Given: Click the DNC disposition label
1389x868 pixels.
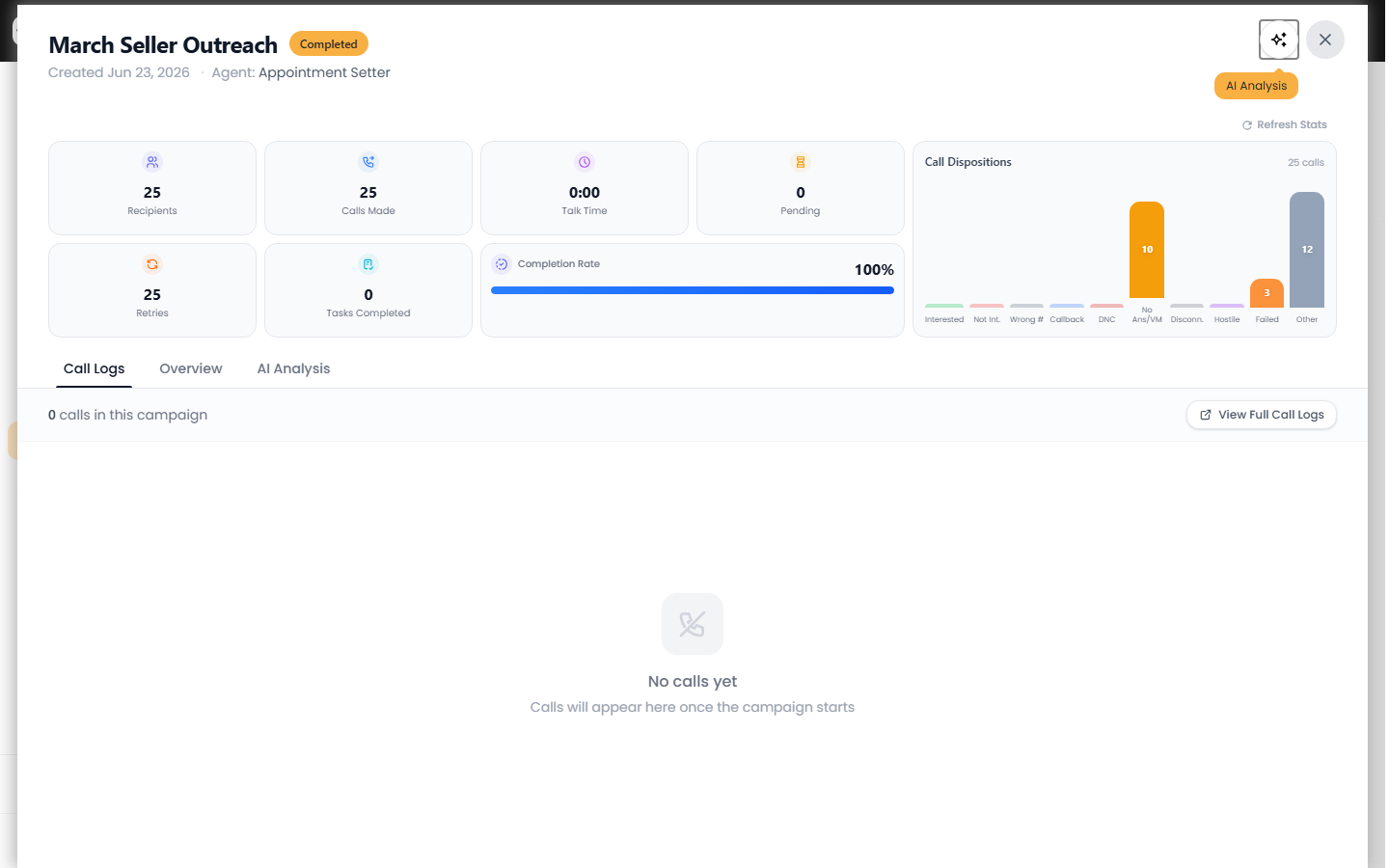Looking at the screenshot, I should pos(1107,319).
